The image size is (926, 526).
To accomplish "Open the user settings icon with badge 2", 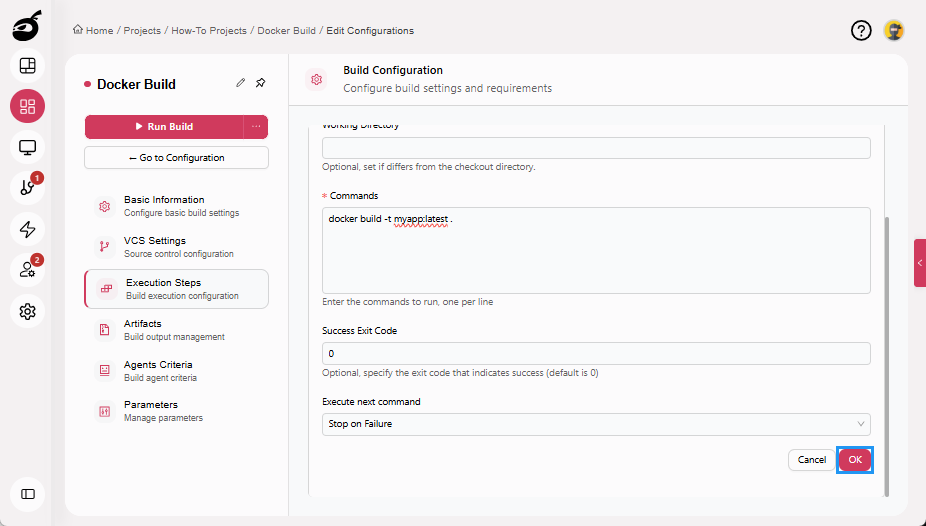I will pyautogui.click(x=27, y=270).
